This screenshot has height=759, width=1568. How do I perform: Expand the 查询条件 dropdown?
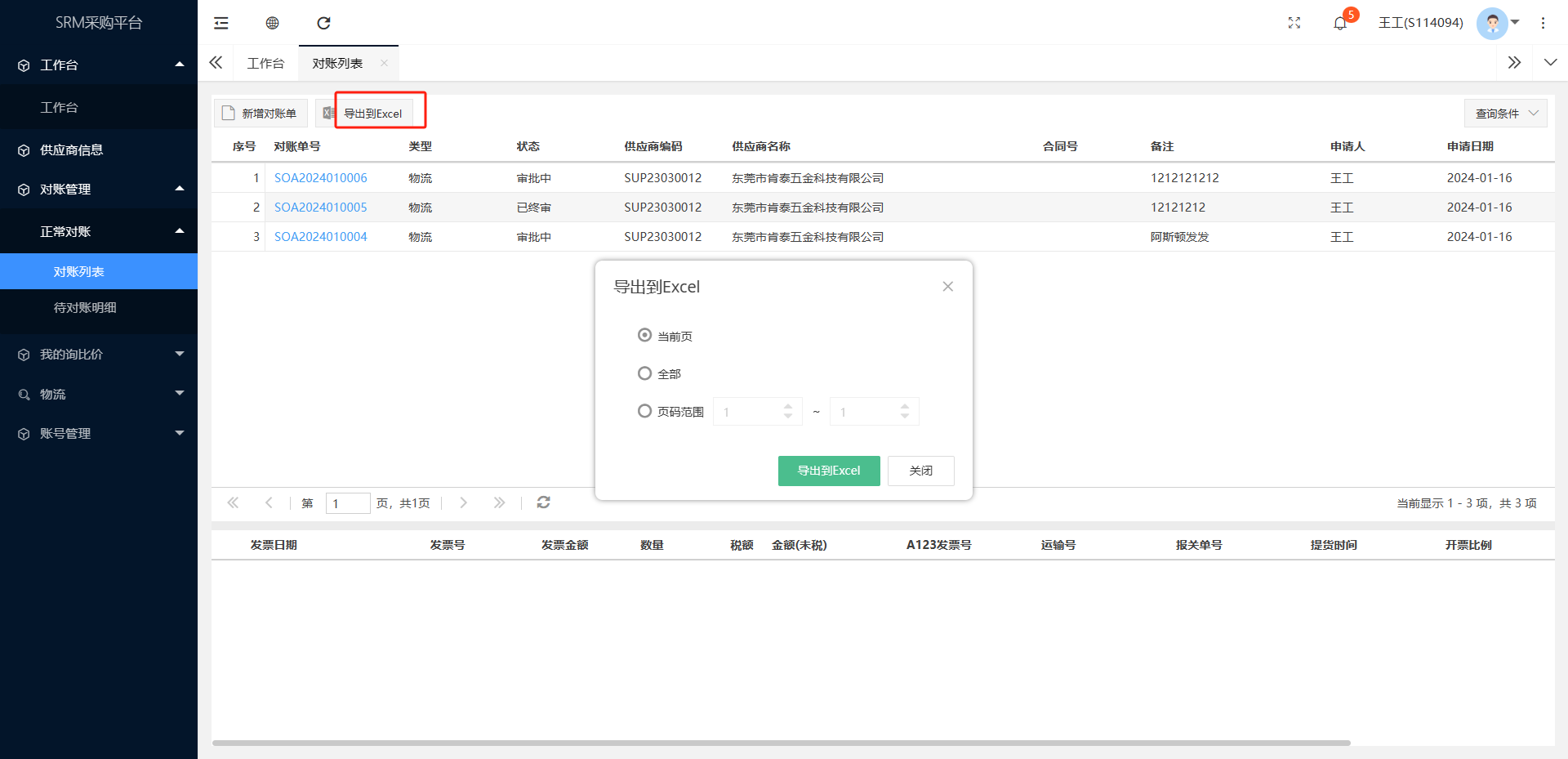pos(1506,114)
